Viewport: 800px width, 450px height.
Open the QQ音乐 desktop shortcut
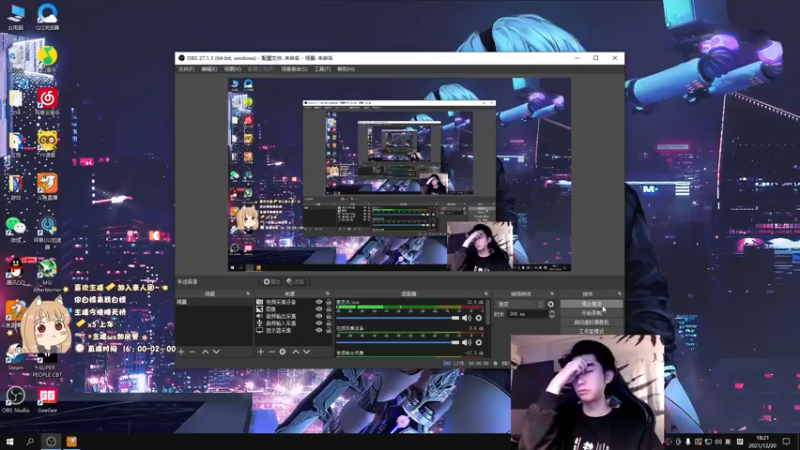click(x=47, y=59)
